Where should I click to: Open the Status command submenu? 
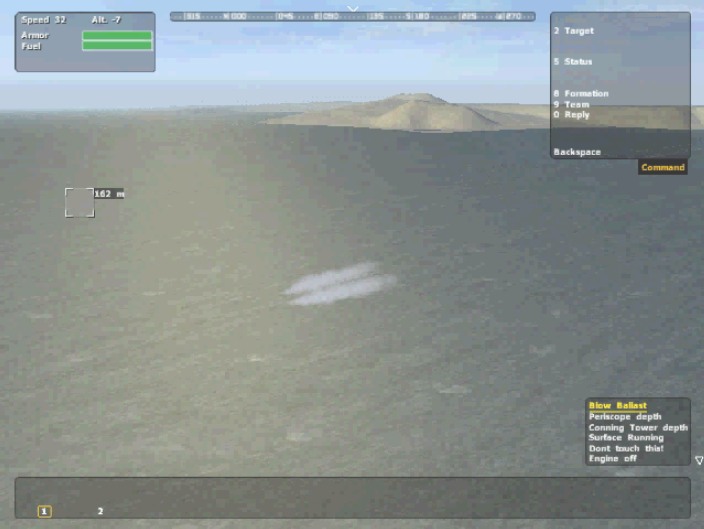[573, 62]
